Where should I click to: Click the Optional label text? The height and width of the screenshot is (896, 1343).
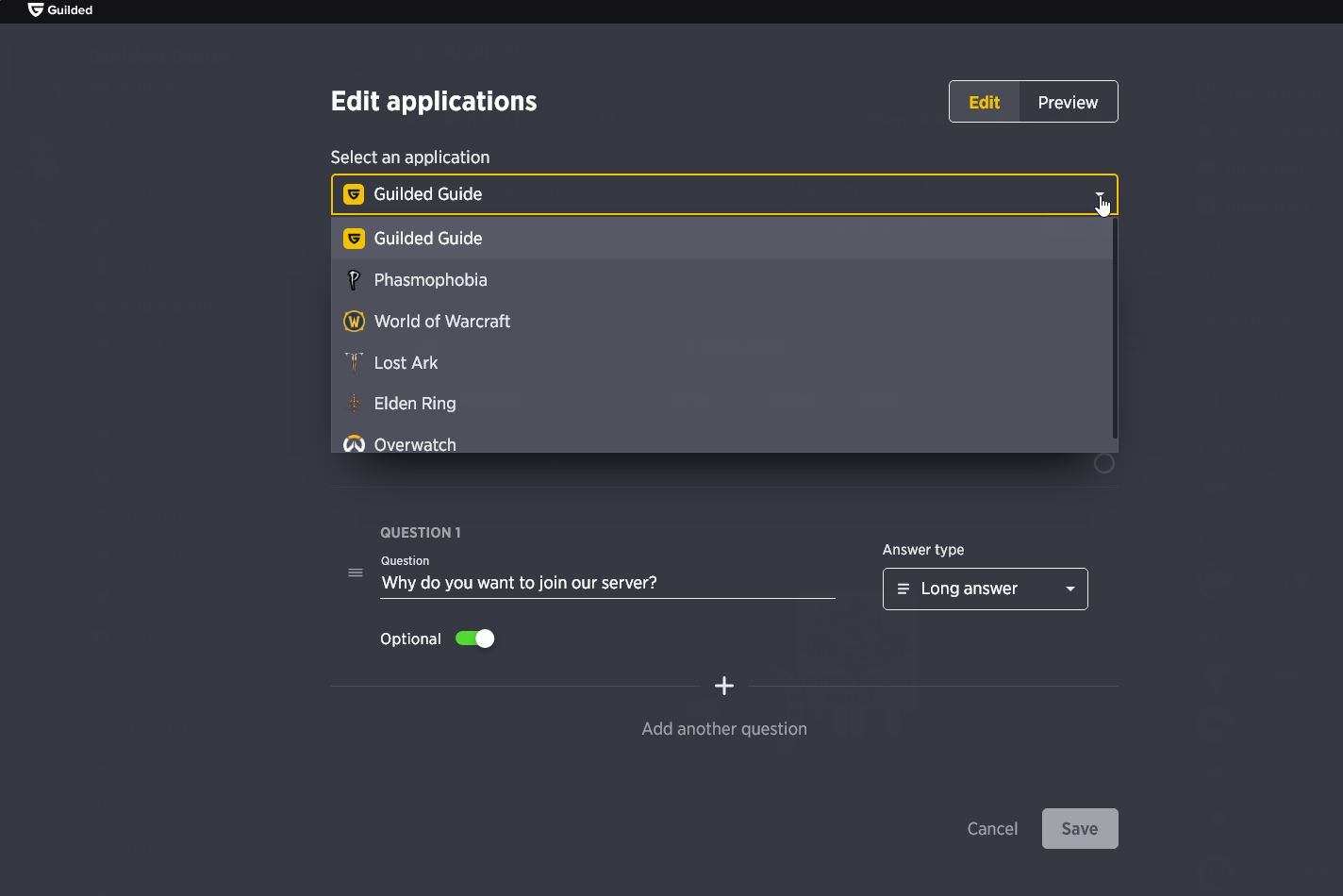(x=410, y=639)
